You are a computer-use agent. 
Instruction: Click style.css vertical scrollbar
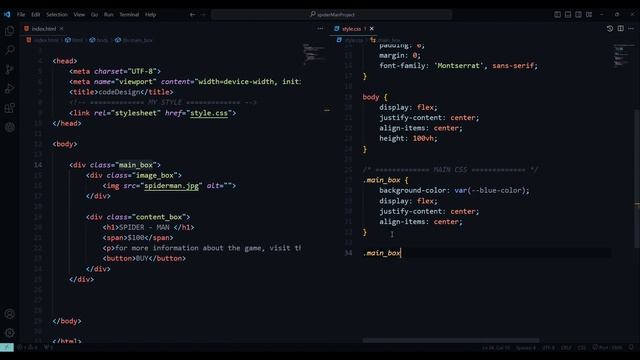pos(637,178)
